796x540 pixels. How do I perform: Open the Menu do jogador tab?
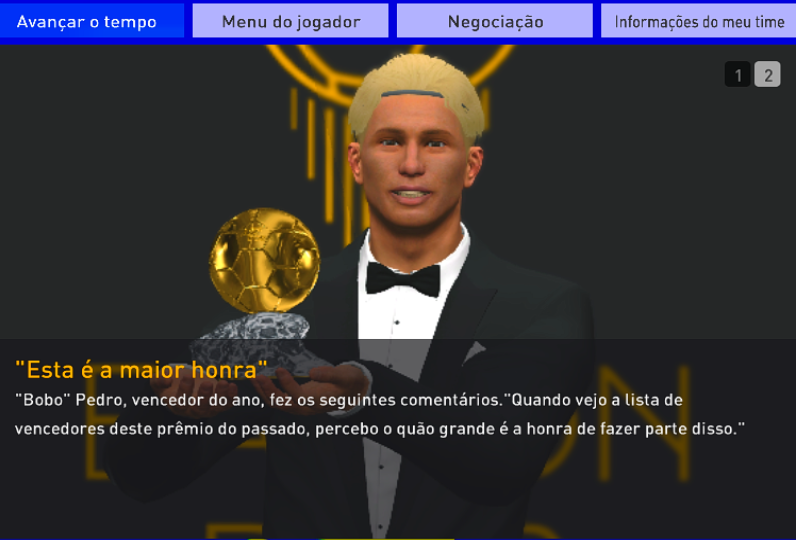(x=290, y=21)
